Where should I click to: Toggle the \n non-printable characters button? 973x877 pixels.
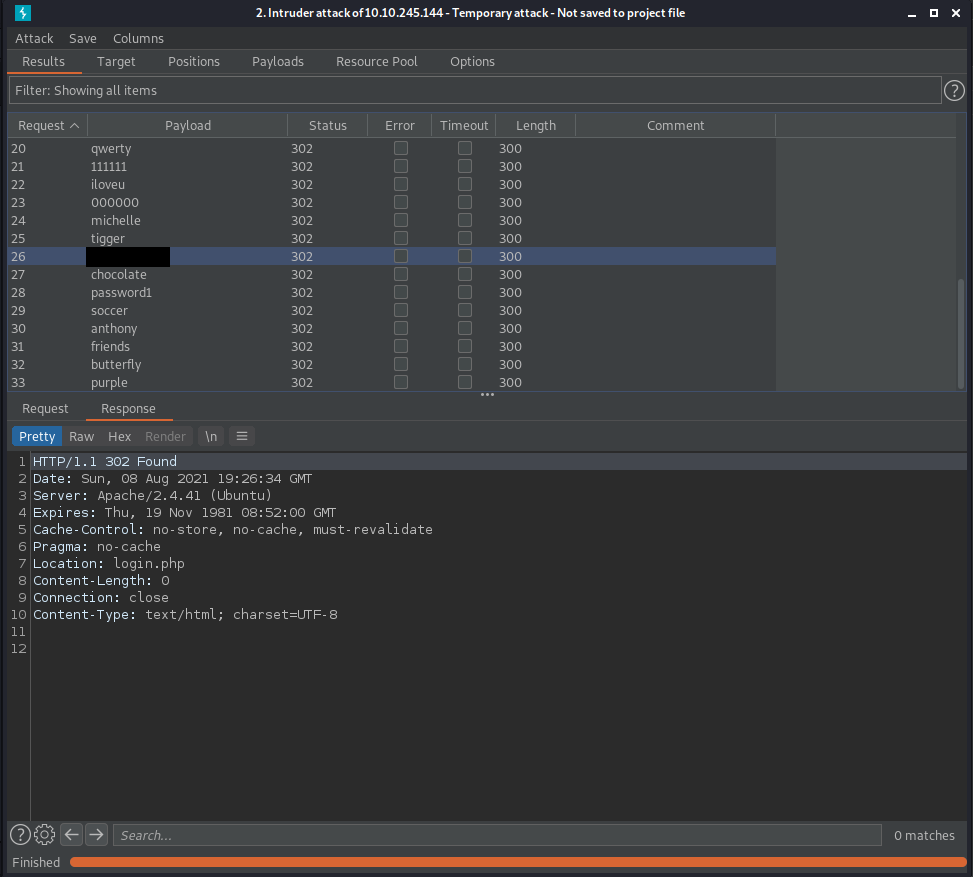[x=210, y=436]
